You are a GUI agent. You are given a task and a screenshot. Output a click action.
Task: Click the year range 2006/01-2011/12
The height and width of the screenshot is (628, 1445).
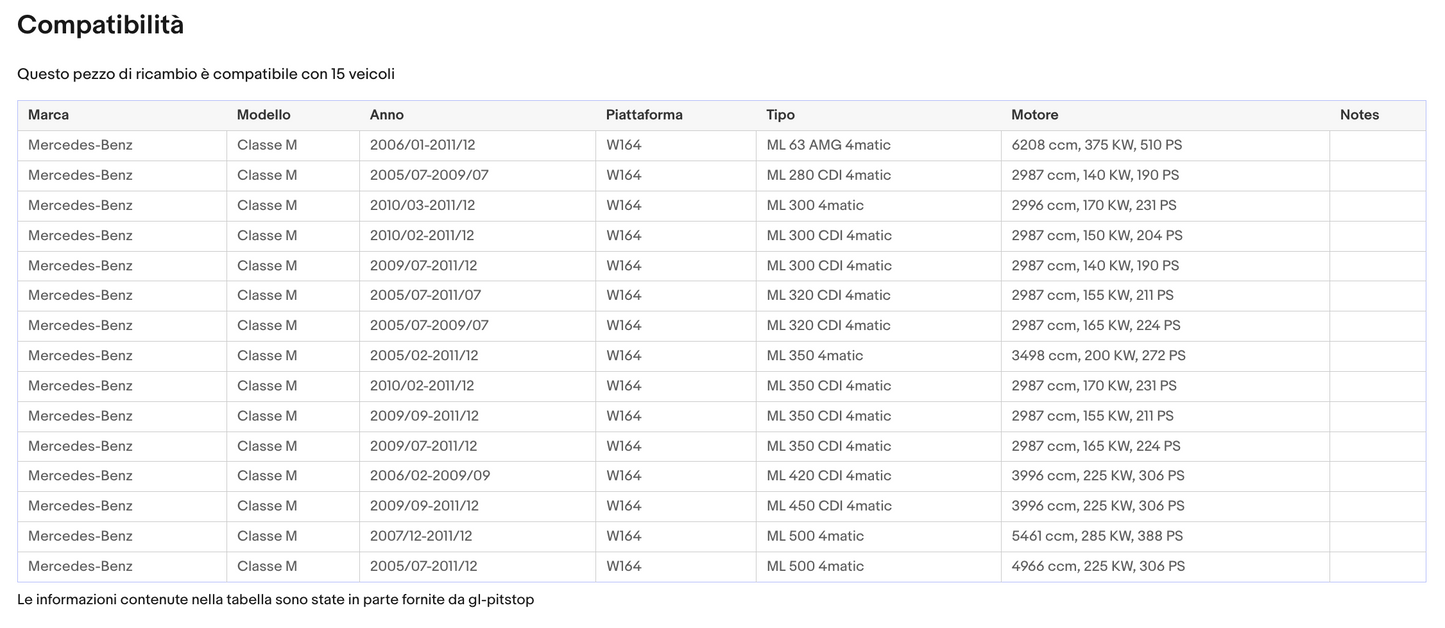(424, 145)
